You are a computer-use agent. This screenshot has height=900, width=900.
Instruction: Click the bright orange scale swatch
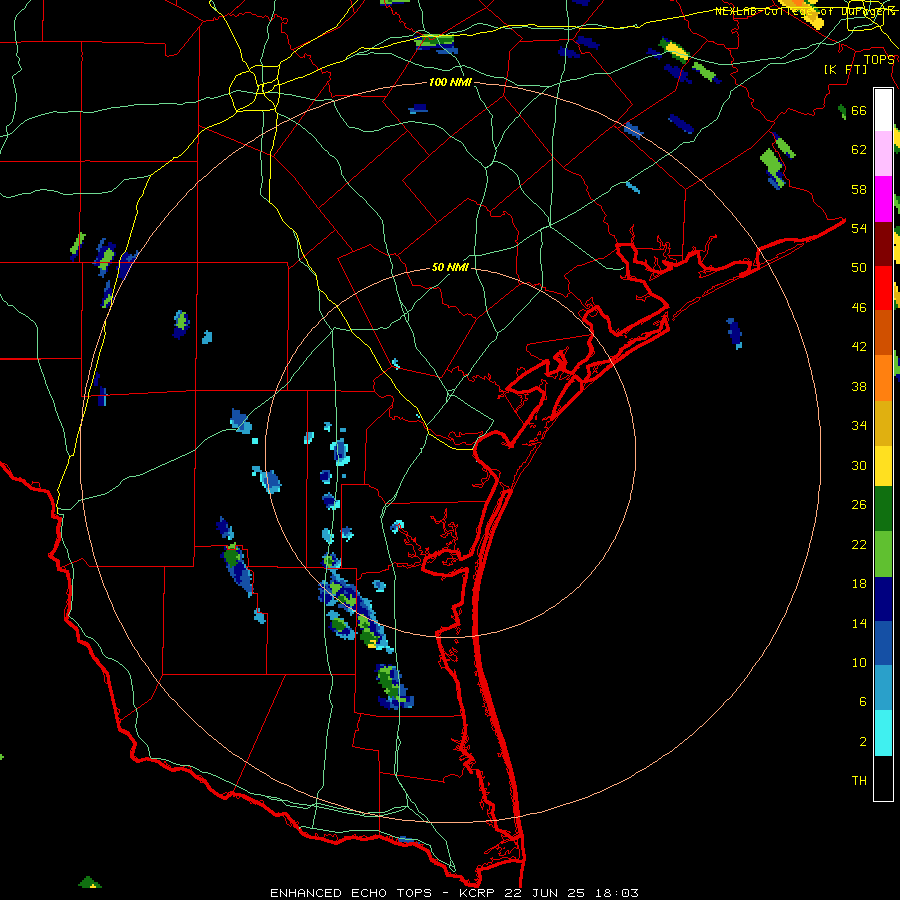click(x=883, y=378)
